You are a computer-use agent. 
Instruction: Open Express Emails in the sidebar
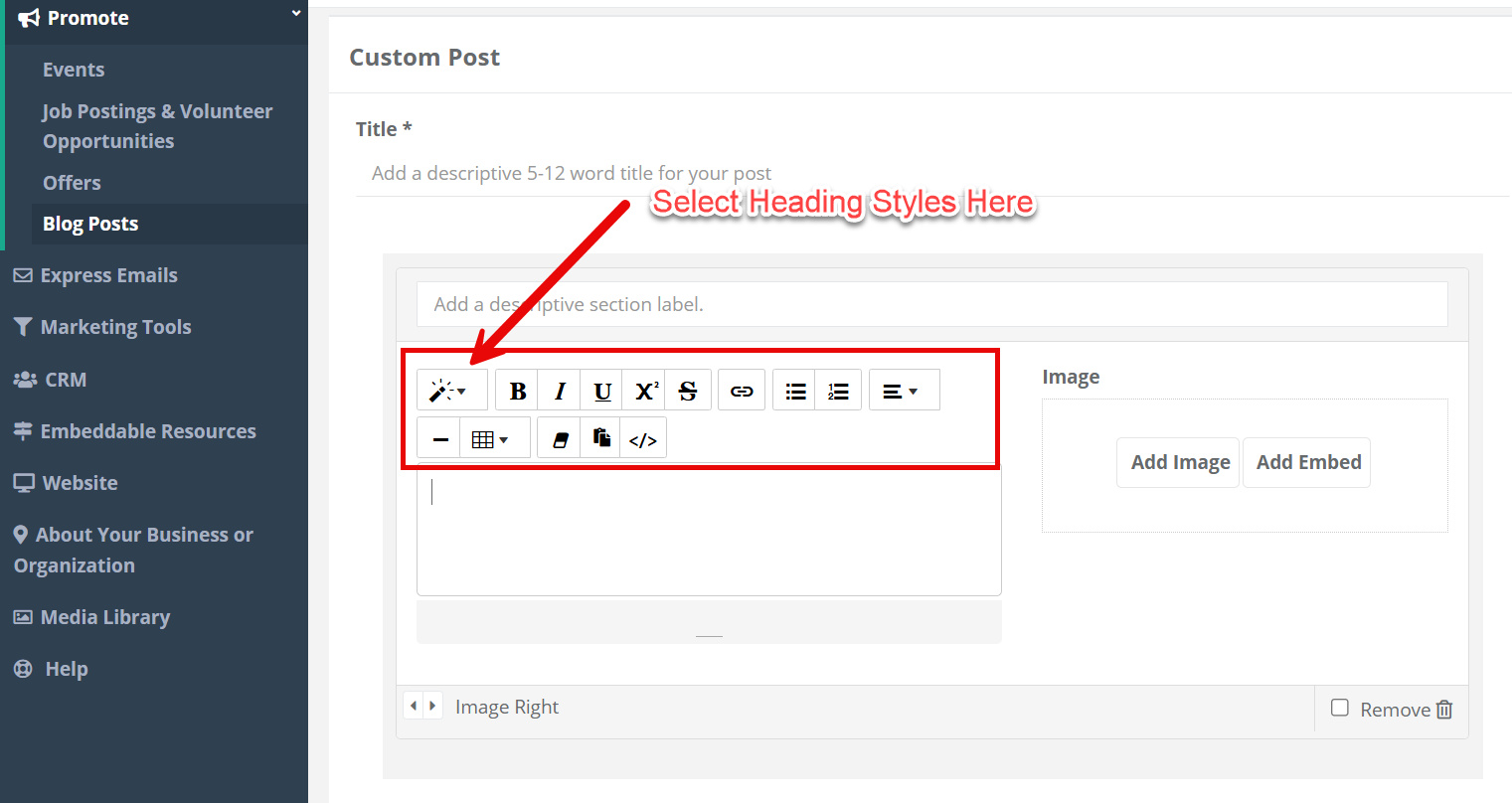point(108,275)
